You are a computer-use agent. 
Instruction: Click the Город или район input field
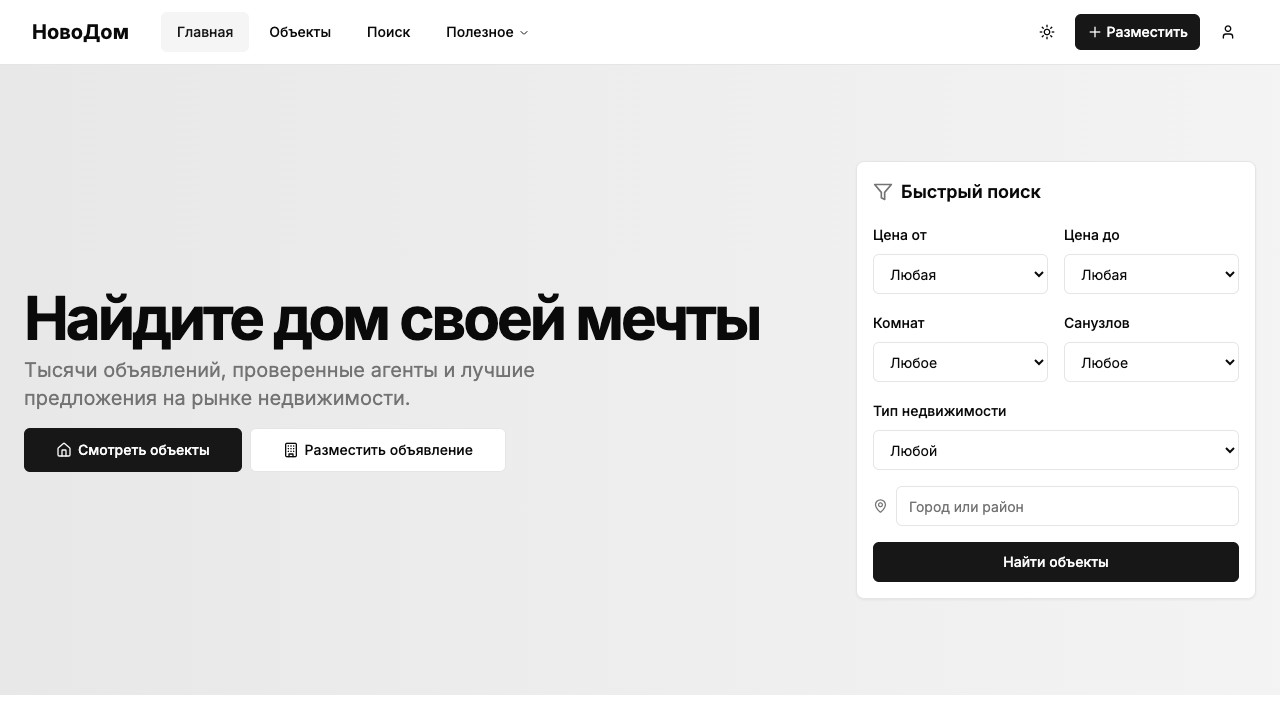(1067, 506)
